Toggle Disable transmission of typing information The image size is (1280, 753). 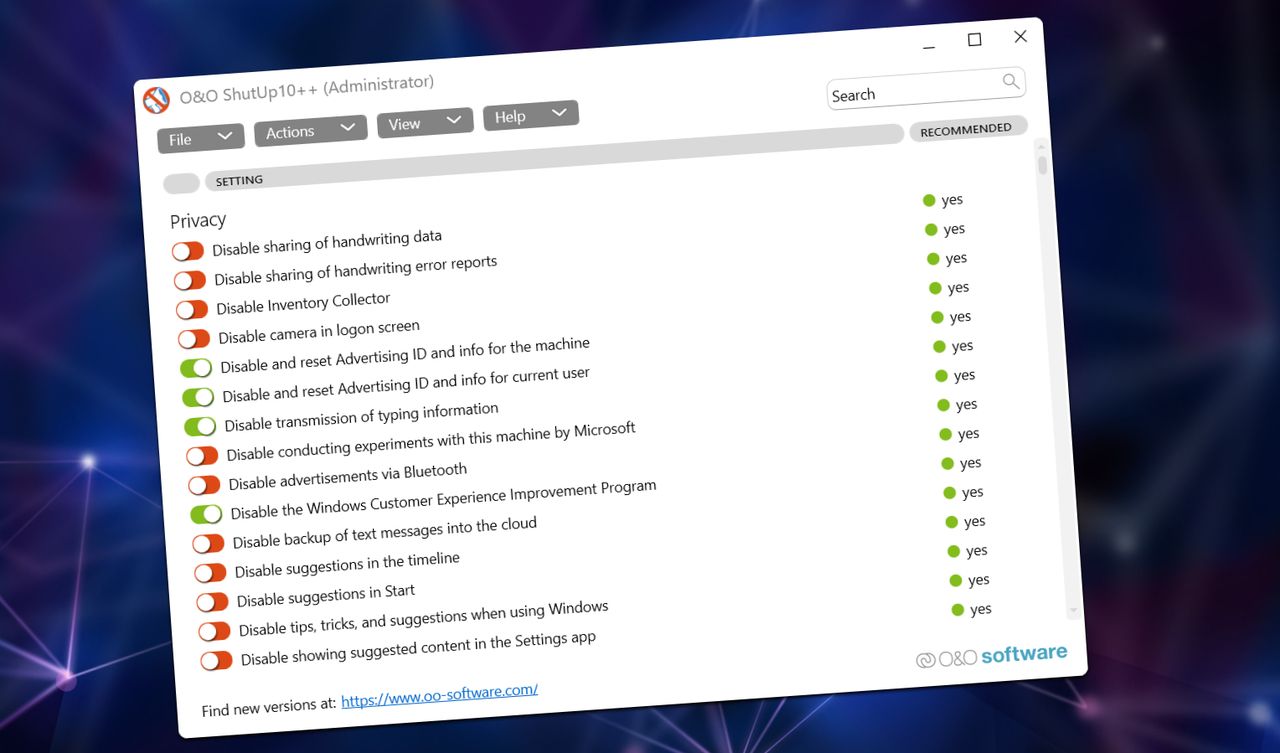200,427
